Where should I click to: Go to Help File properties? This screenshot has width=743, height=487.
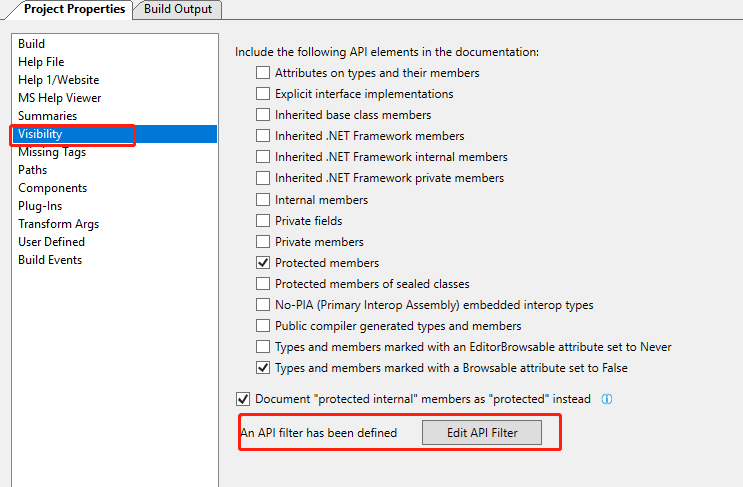(x=41, y=62)
